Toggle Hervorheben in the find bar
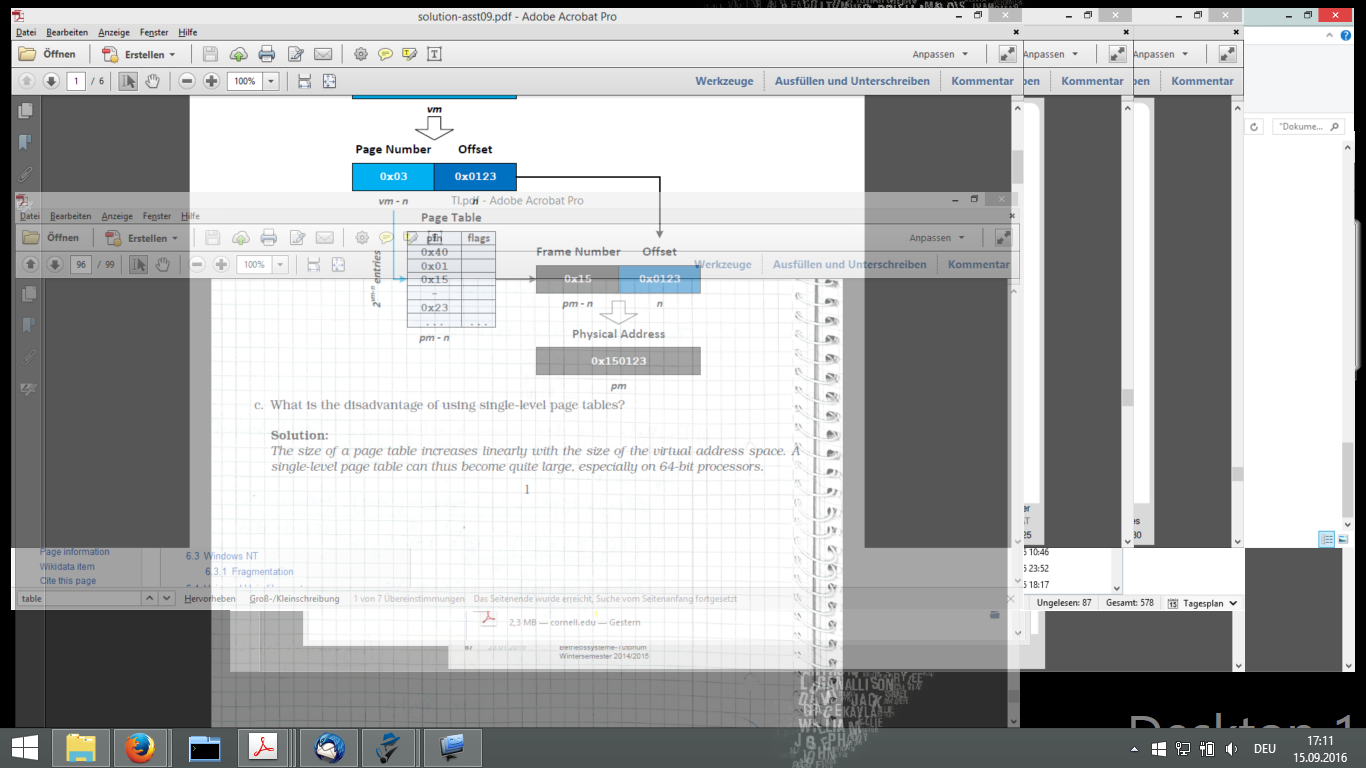The height and width of the screenshot is (768, 1366). [210, 599]
